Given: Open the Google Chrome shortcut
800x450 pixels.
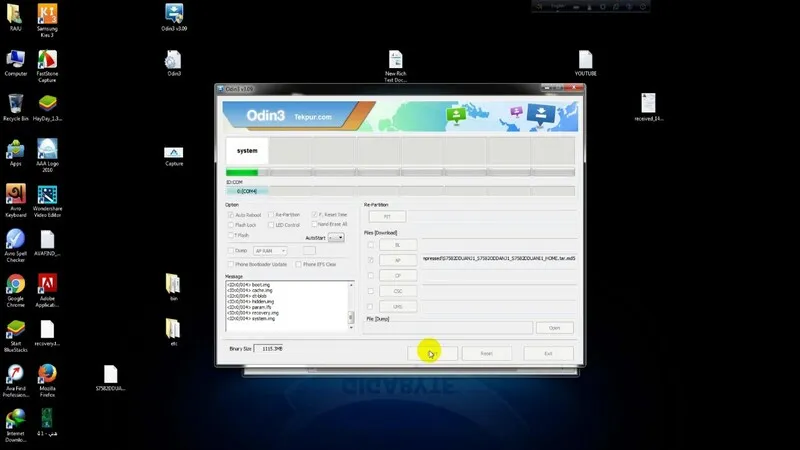Looking at the screenshot, I should pyautogui.click(x=16, y=284).
